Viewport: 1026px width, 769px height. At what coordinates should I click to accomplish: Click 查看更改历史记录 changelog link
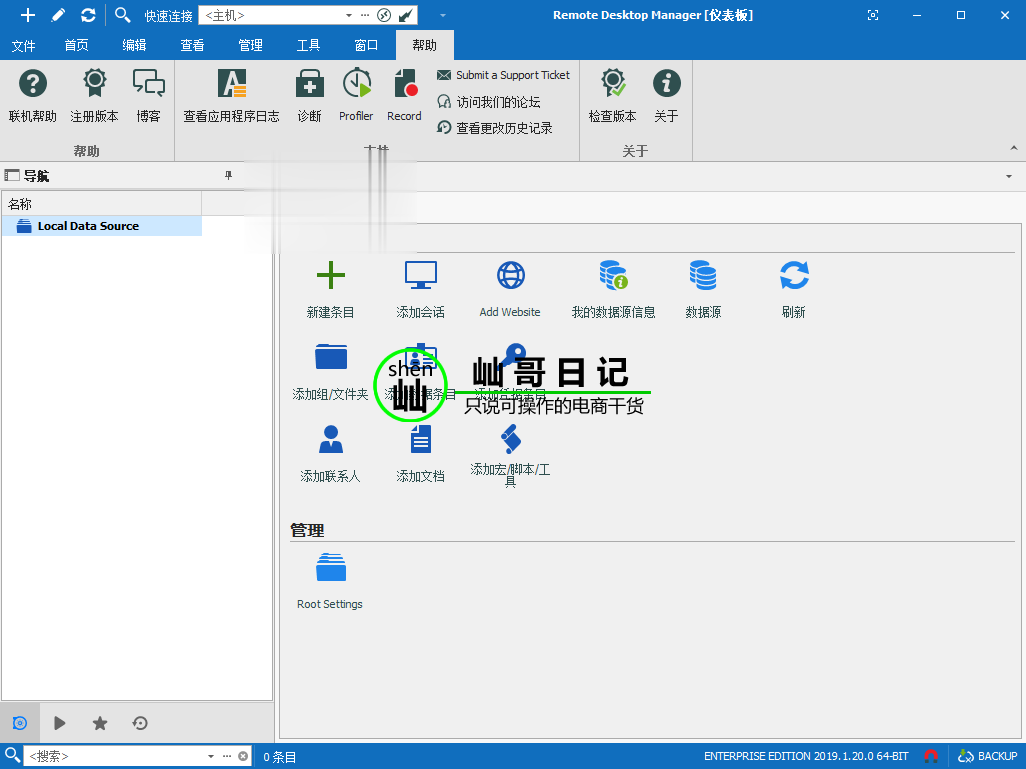click(x=495, y=128)
